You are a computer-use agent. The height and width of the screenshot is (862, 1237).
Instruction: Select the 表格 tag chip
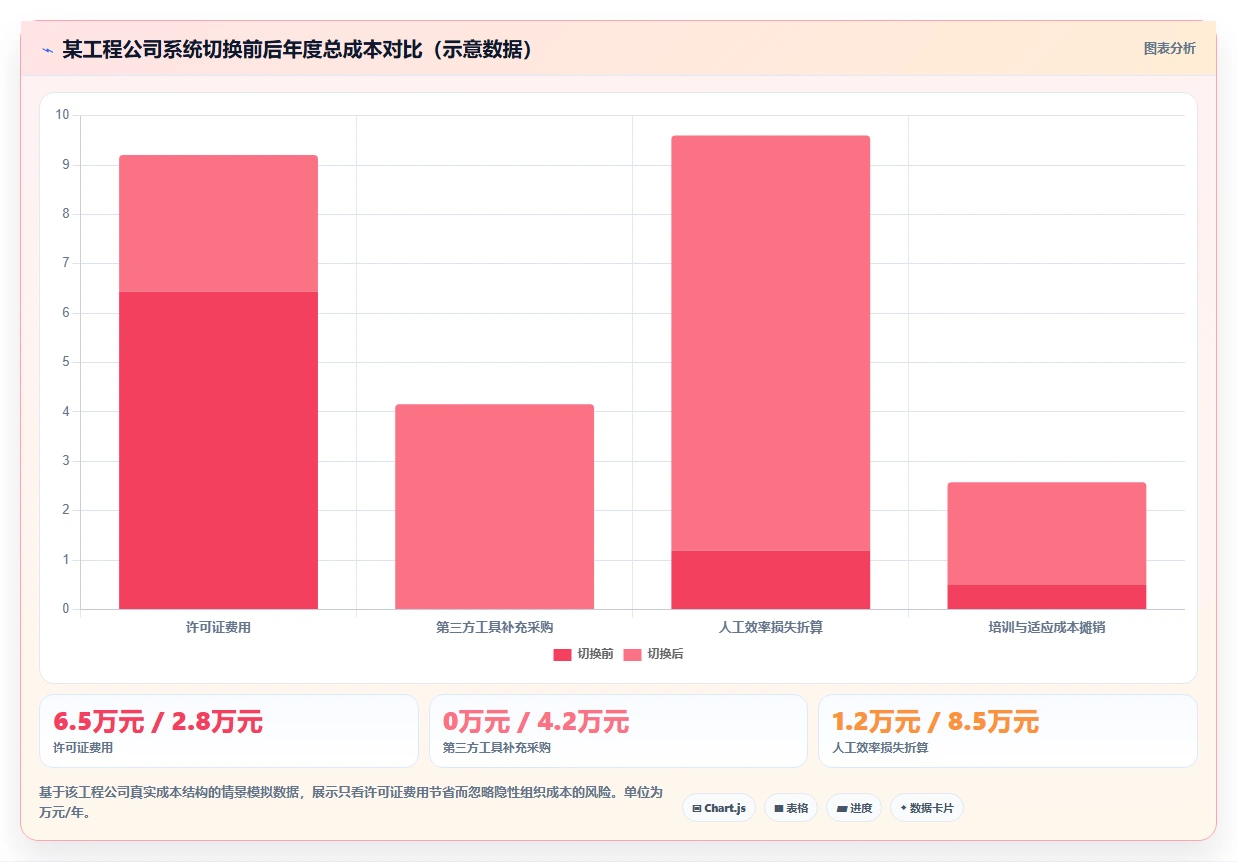[x=791, y=808]
